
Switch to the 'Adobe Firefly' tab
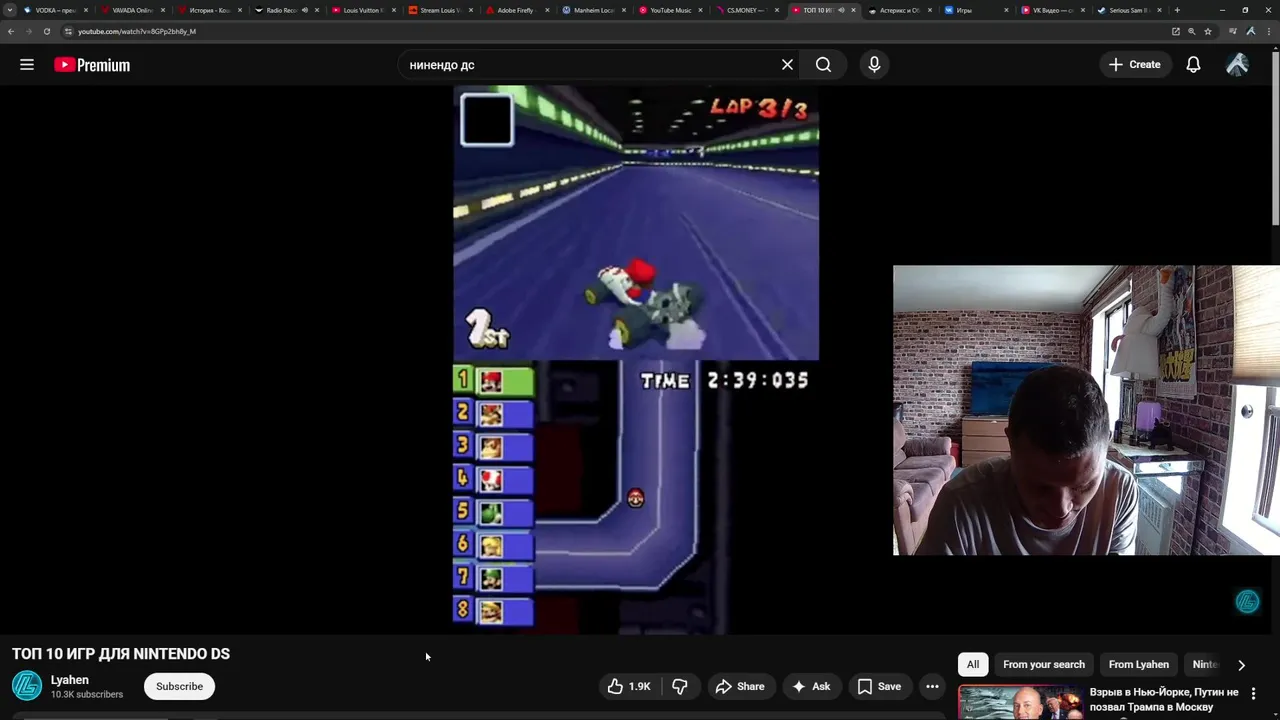point(517,10)
